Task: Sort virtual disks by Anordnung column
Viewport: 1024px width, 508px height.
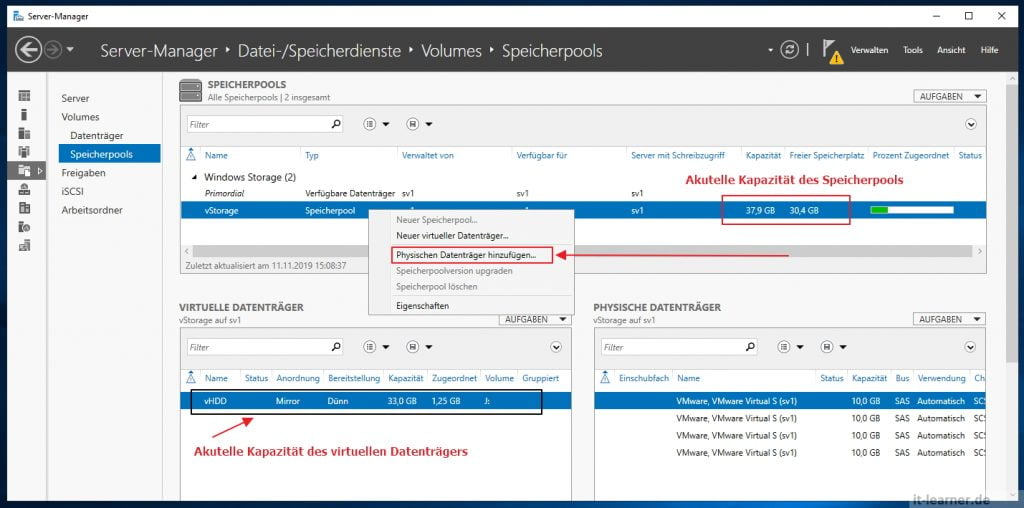Action: (298, 378)
